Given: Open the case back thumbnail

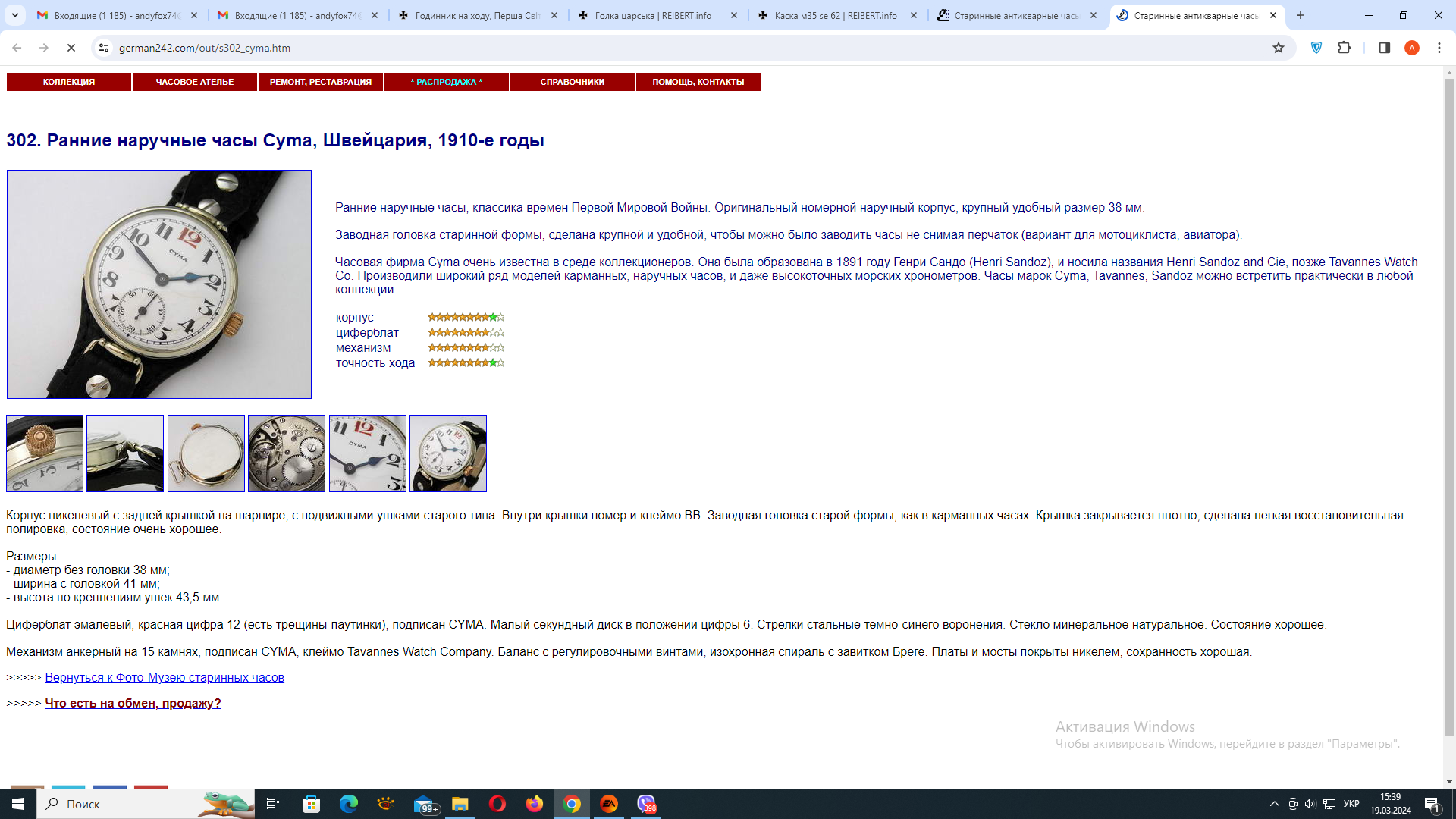Looking at the screenshot, I should tap(206, 453).
